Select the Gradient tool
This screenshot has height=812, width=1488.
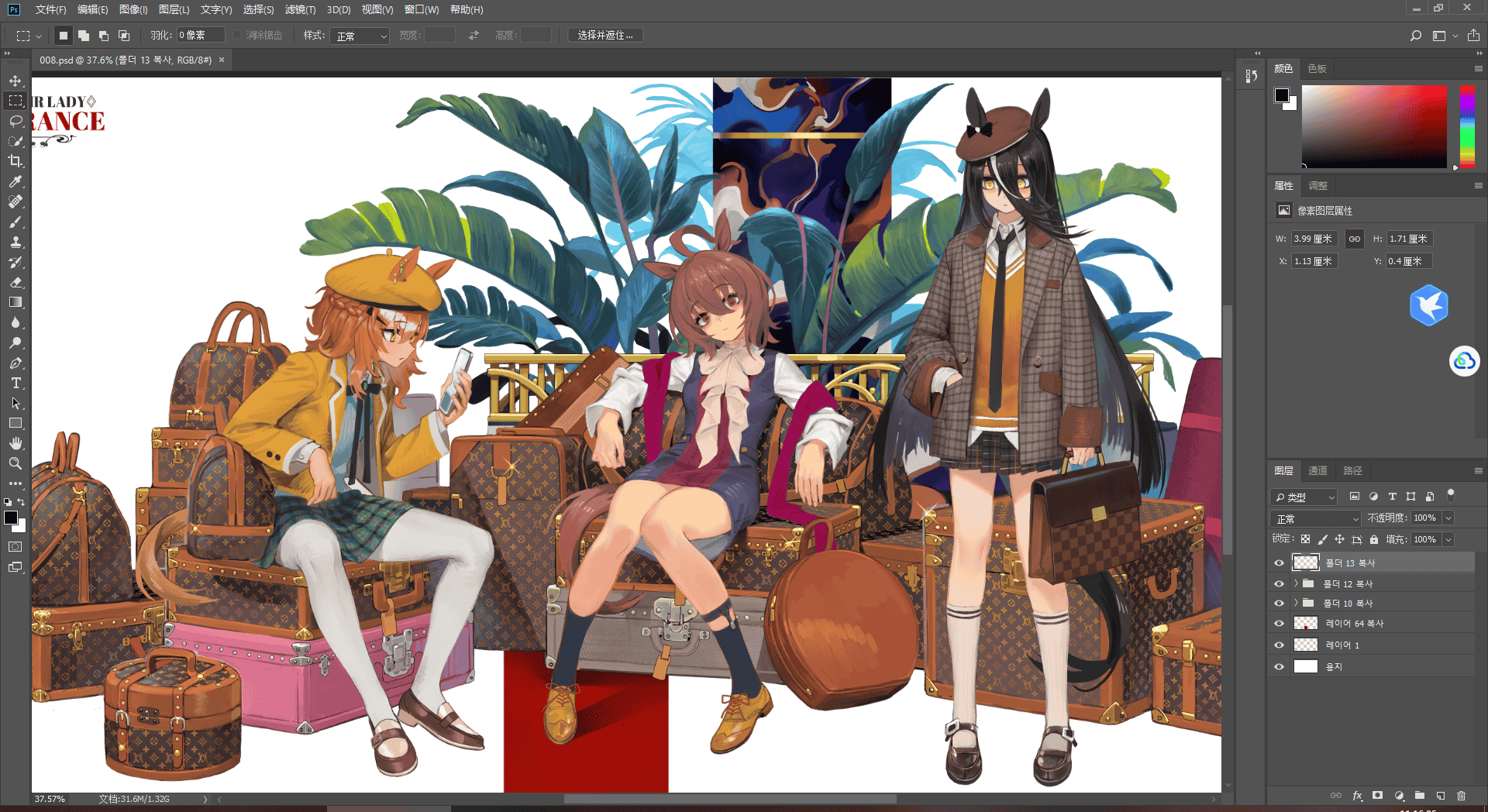click(x=15, y=302)
